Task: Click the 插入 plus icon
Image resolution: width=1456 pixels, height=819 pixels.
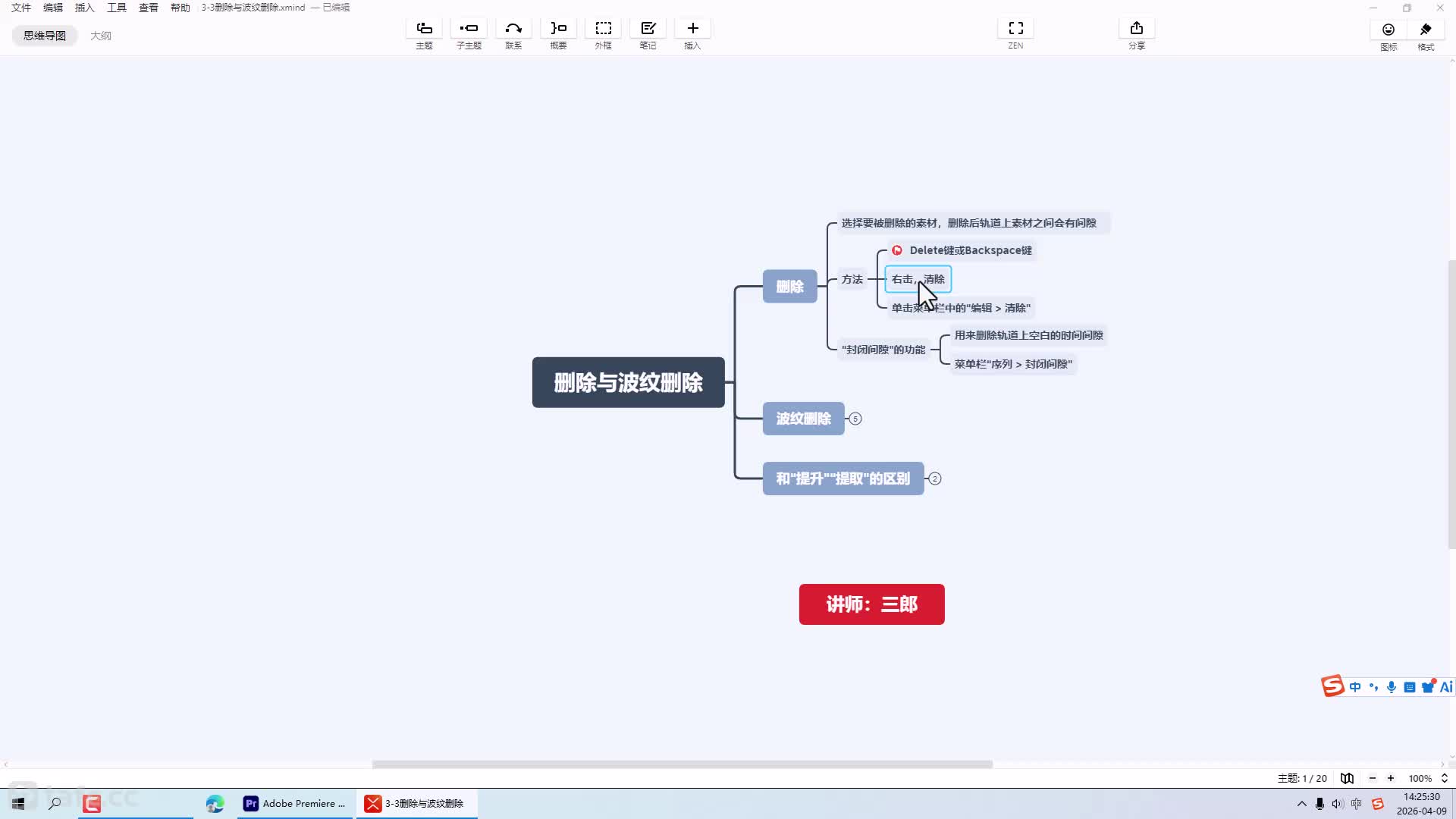Action: tap(692, 29)
